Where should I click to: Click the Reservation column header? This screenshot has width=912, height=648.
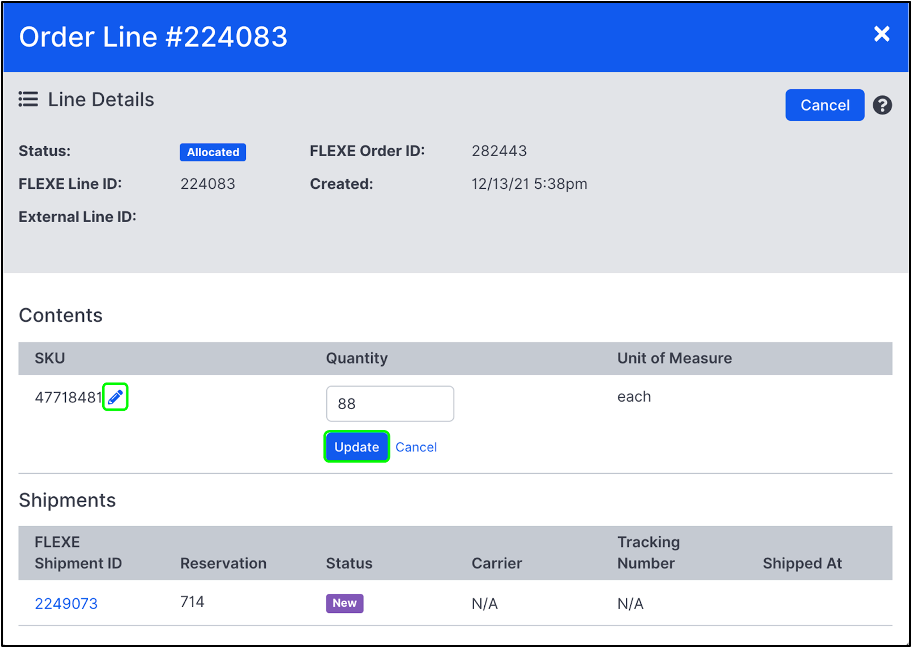pos(223,564)
